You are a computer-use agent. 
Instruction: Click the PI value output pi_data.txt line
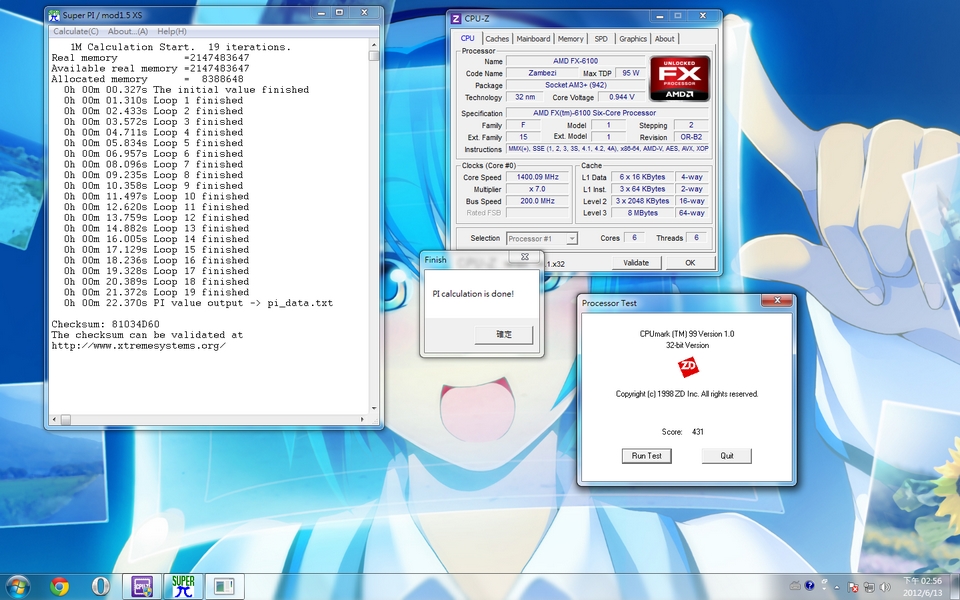coord(198,303)
